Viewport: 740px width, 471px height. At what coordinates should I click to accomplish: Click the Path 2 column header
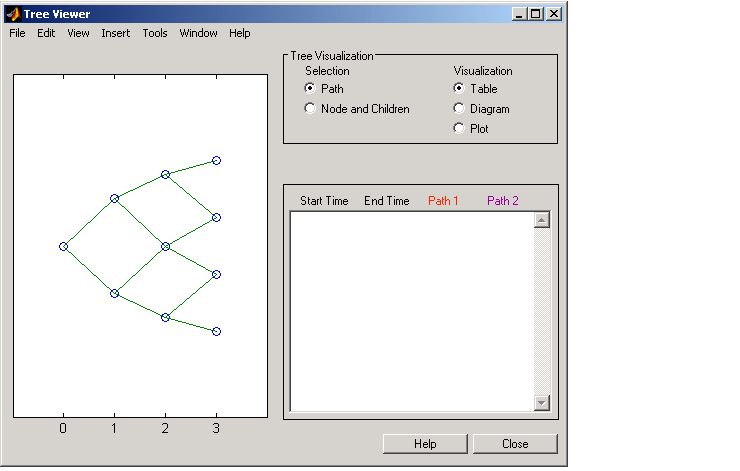[503, 201]
